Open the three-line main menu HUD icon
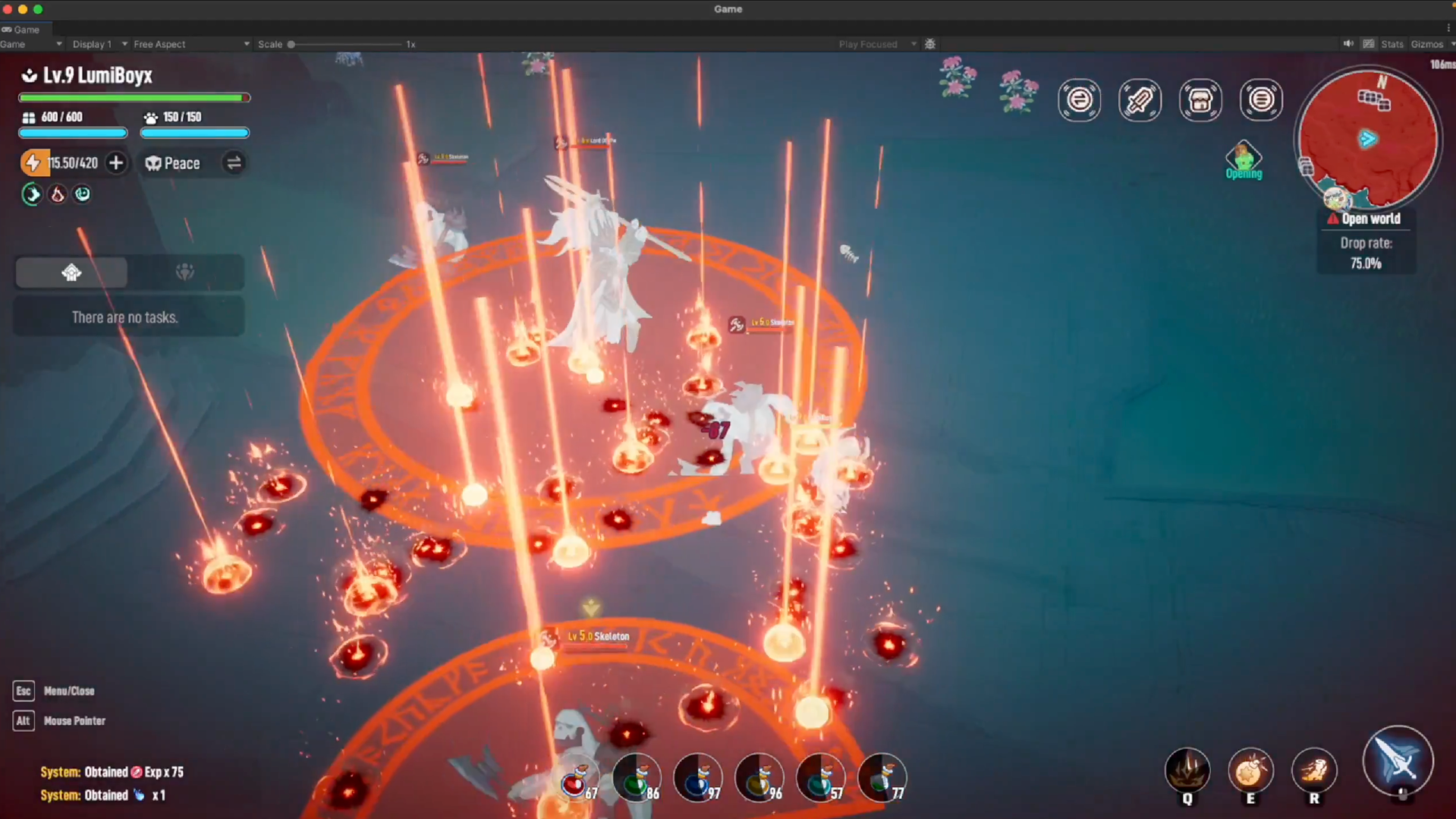 point(1261,100)
